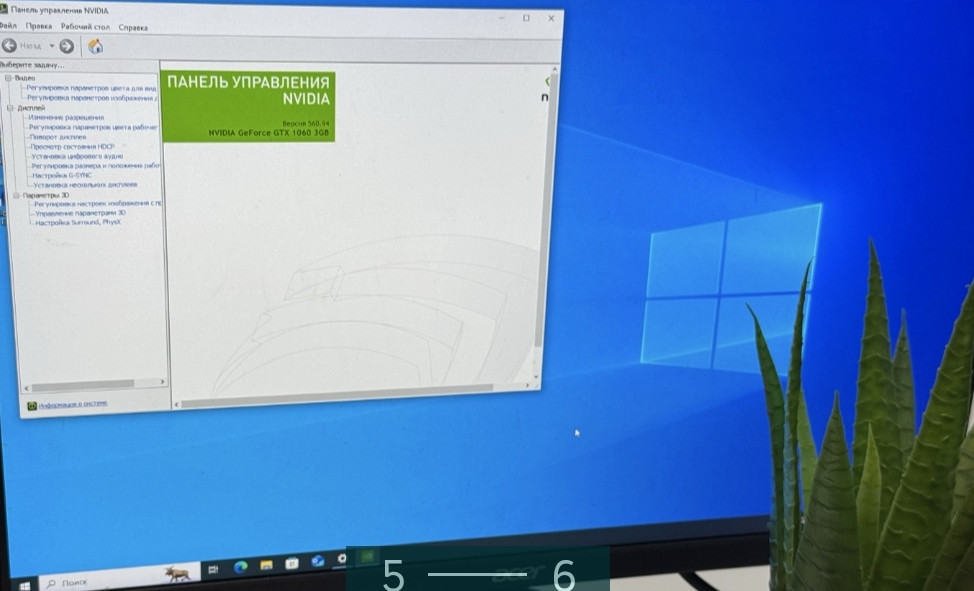Collapse the Видео tree section
The height and width of the screenshot is (591, 974).
pyautogui.click(x=8, y=78)
